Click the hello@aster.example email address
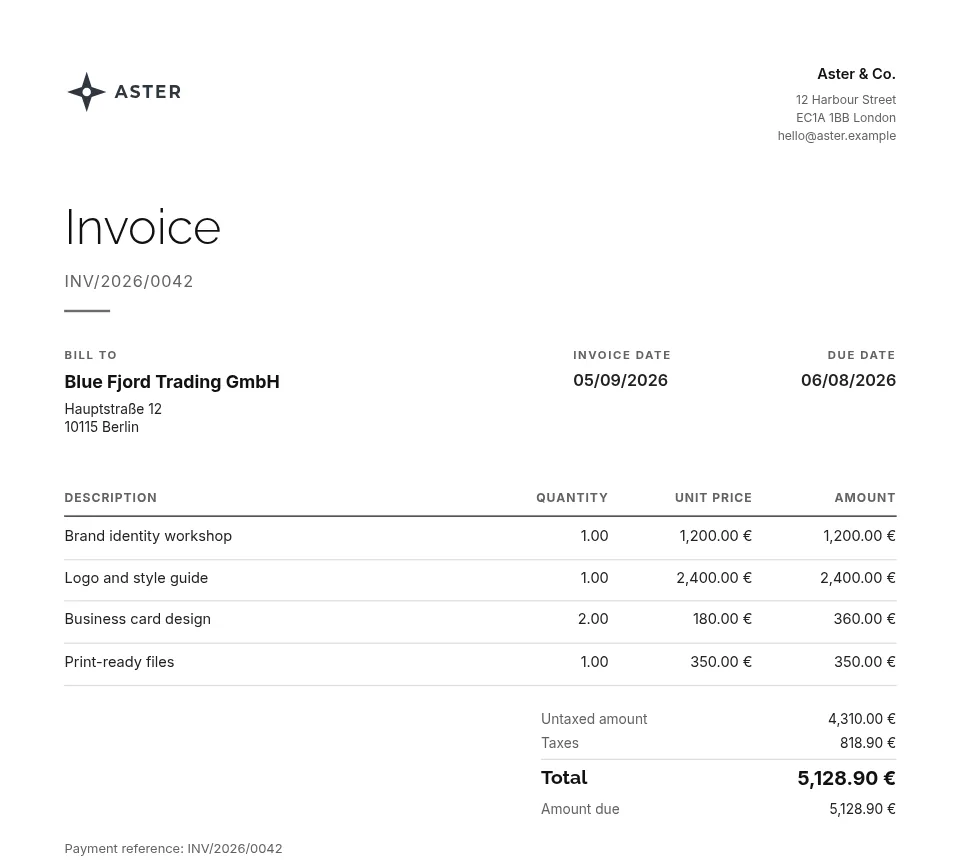 pos(836,136)
